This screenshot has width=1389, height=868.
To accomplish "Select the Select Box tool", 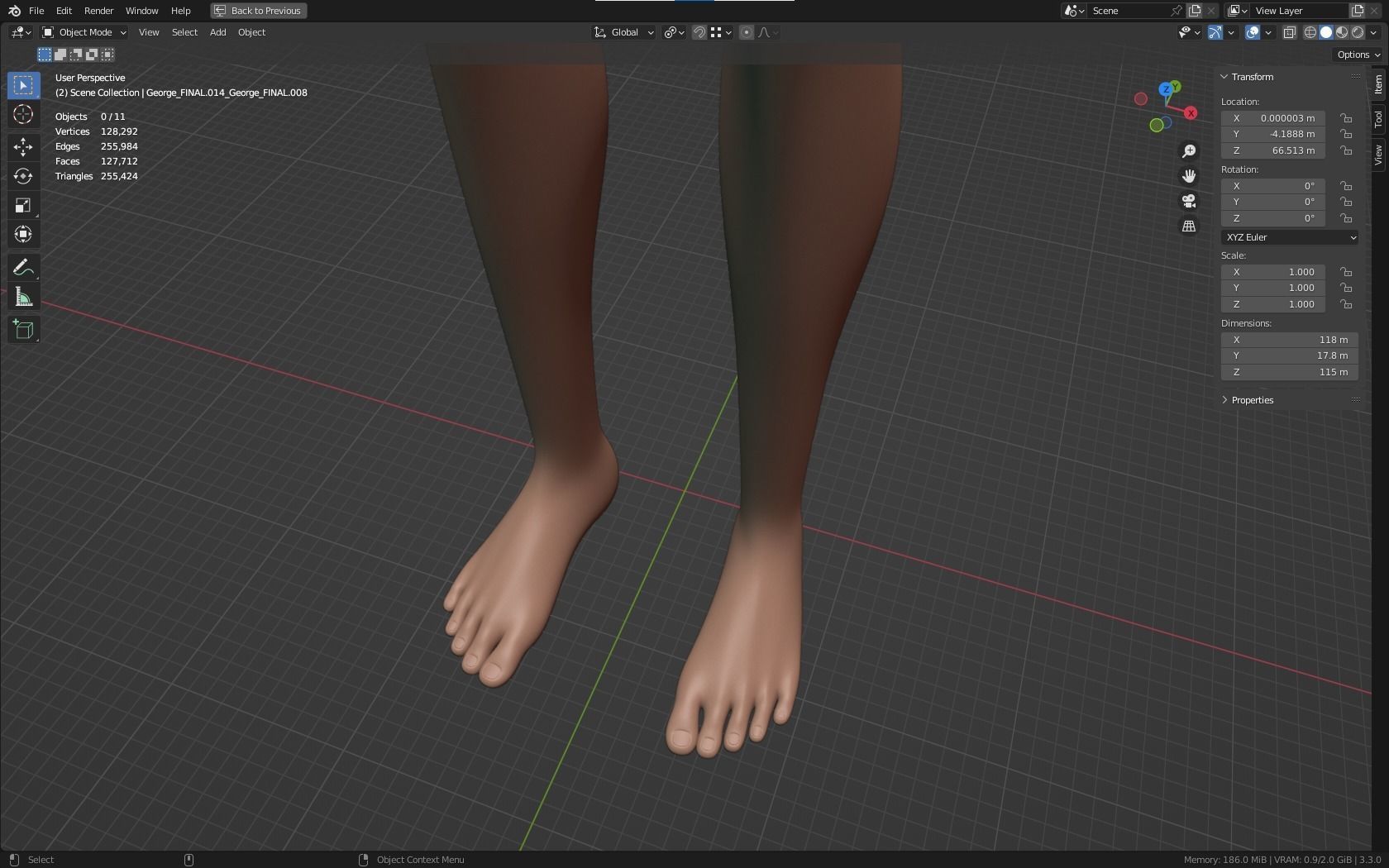I will pos(23,85).
